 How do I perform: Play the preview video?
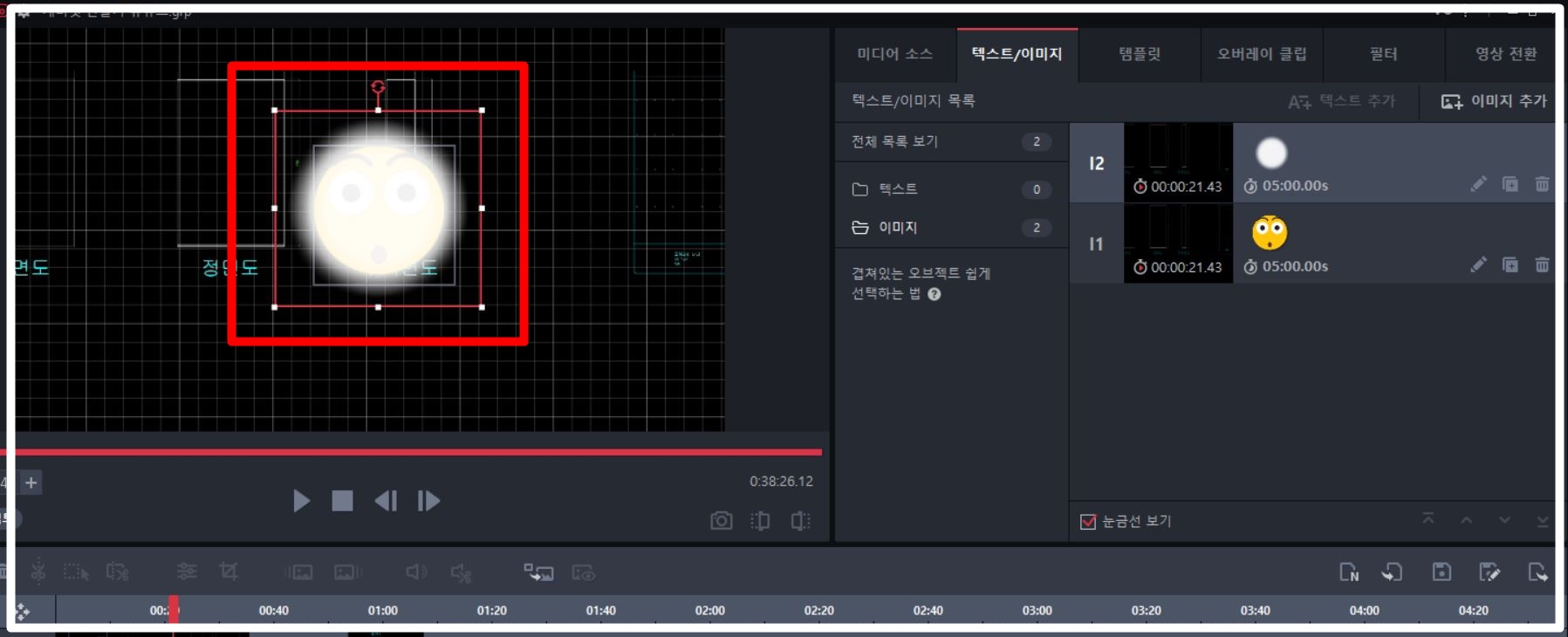(301, 501)
